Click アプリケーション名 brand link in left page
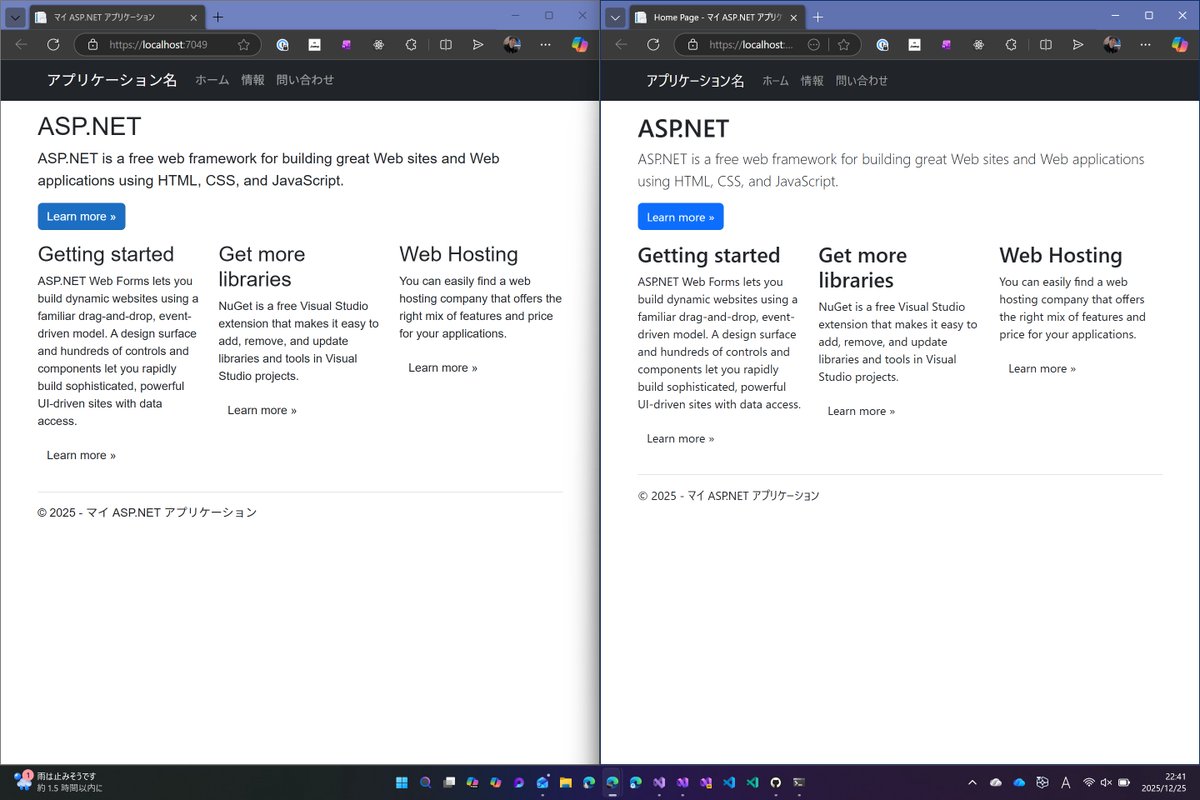Screen dimensions: 1200x800 point(112,80)
